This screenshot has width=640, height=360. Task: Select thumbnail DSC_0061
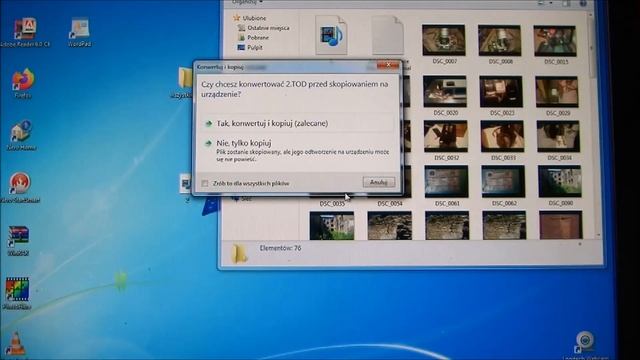447,181
